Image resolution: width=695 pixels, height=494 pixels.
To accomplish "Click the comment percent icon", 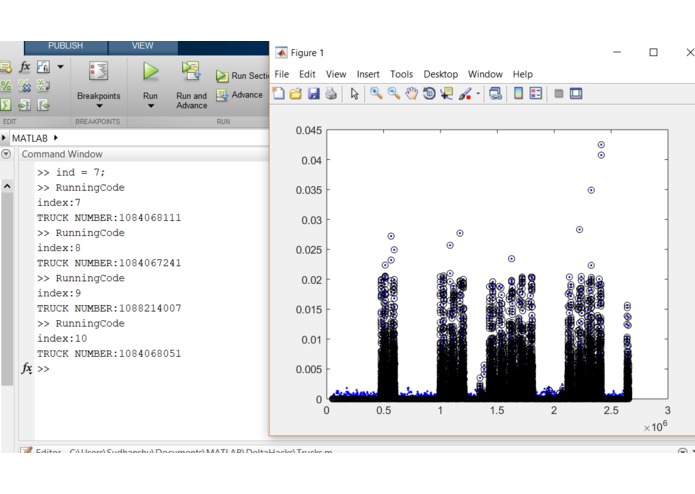I will [6, 86].
